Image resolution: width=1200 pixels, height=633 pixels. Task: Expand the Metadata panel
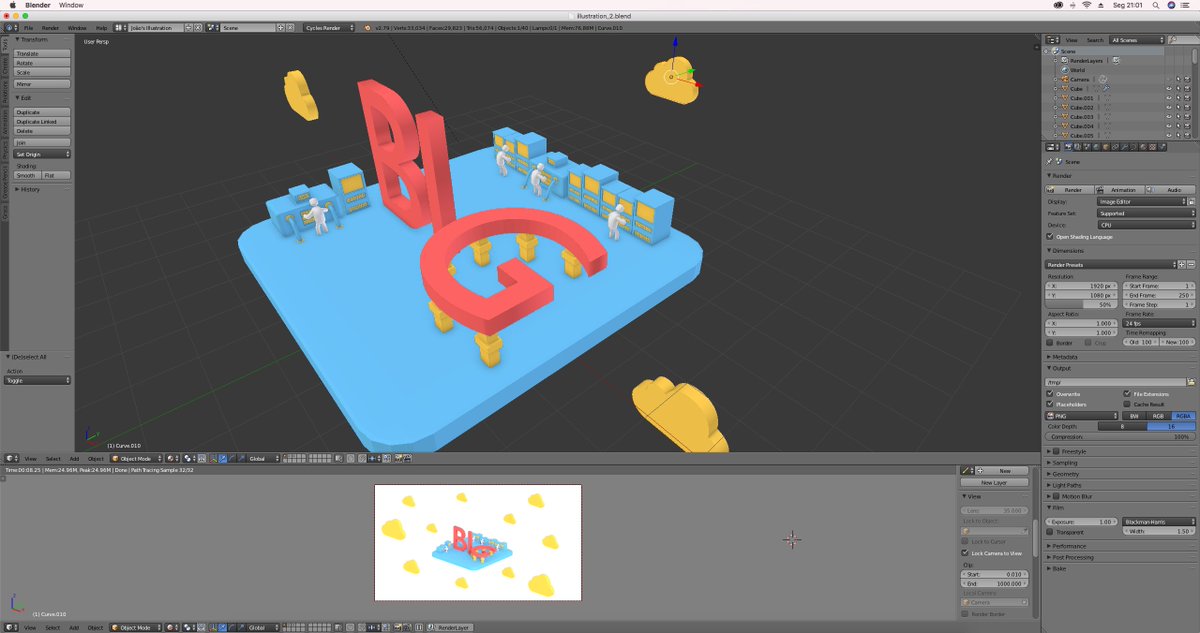pos(1064,356)
